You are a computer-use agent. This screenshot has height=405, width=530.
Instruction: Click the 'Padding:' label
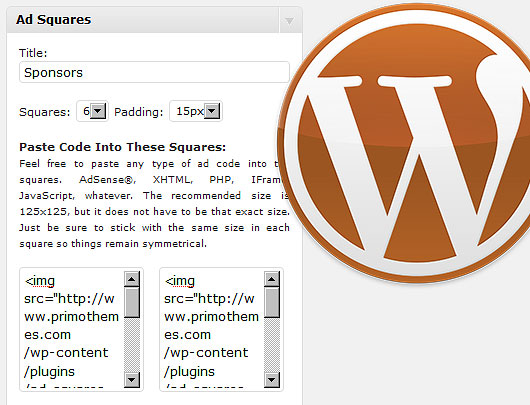pyautogui.click(x=139, y=112)
